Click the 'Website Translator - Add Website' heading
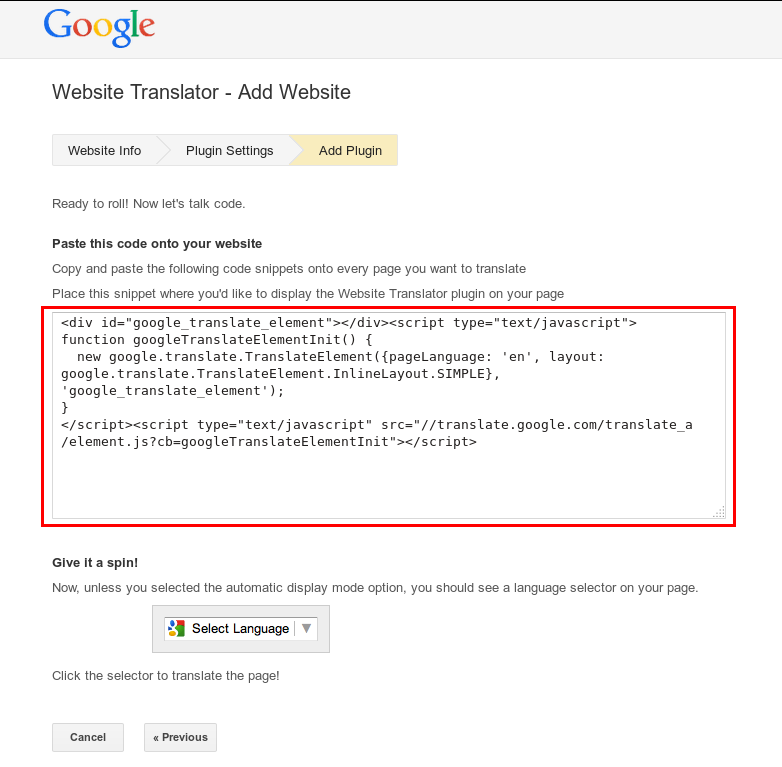The height and width of the screenshot is (767, 782). (201, 92)
